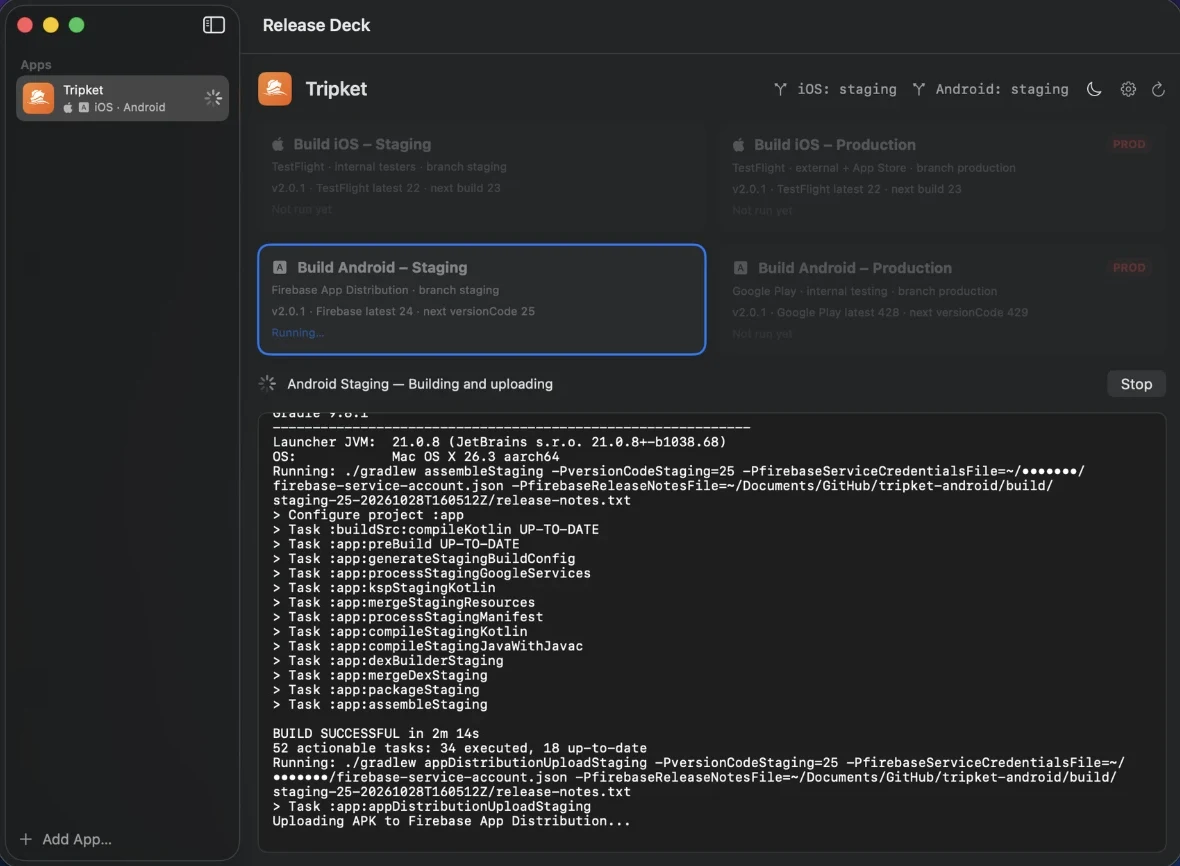Click the branch icon beside iOS: staging

[780, 89]
